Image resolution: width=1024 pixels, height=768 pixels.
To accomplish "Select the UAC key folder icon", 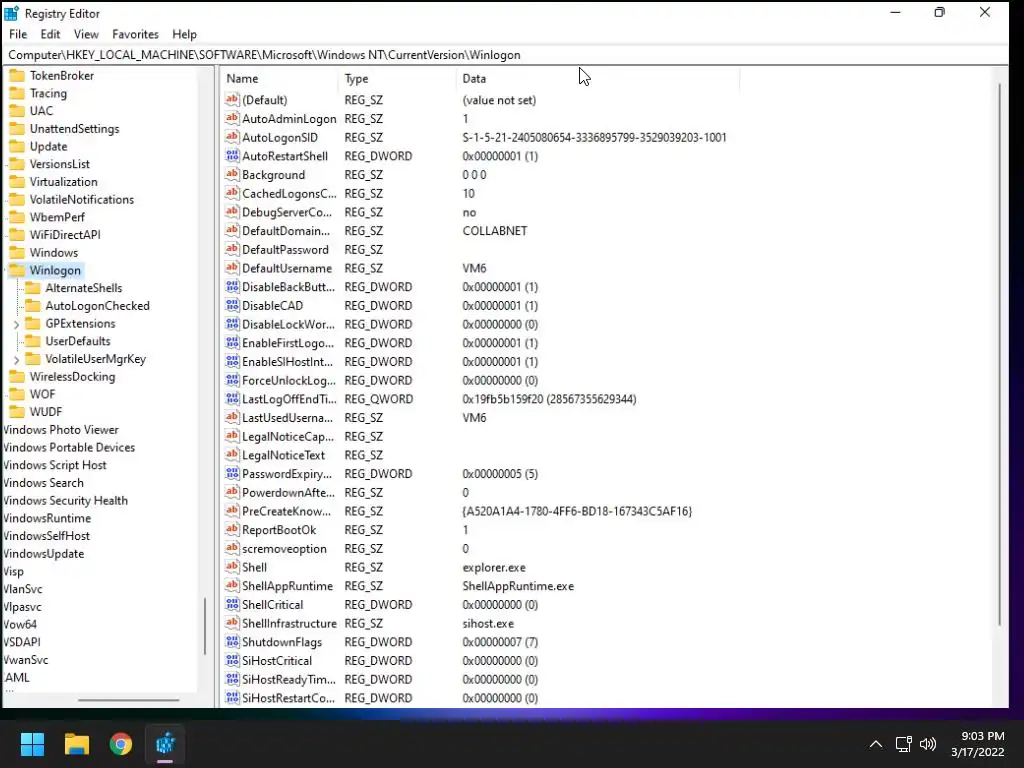I will click(x=18, y=110).
